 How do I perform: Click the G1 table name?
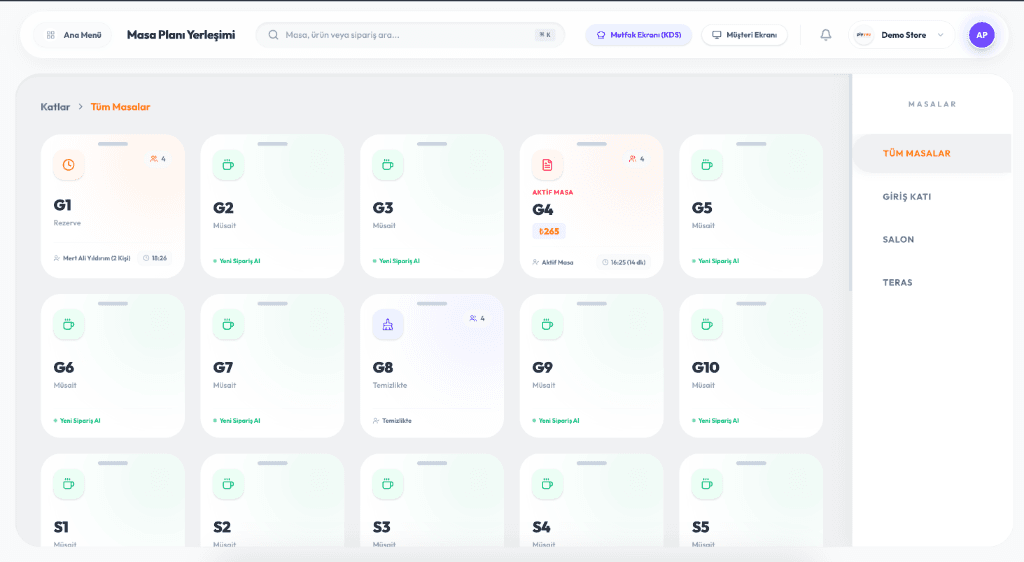point(62,206)
